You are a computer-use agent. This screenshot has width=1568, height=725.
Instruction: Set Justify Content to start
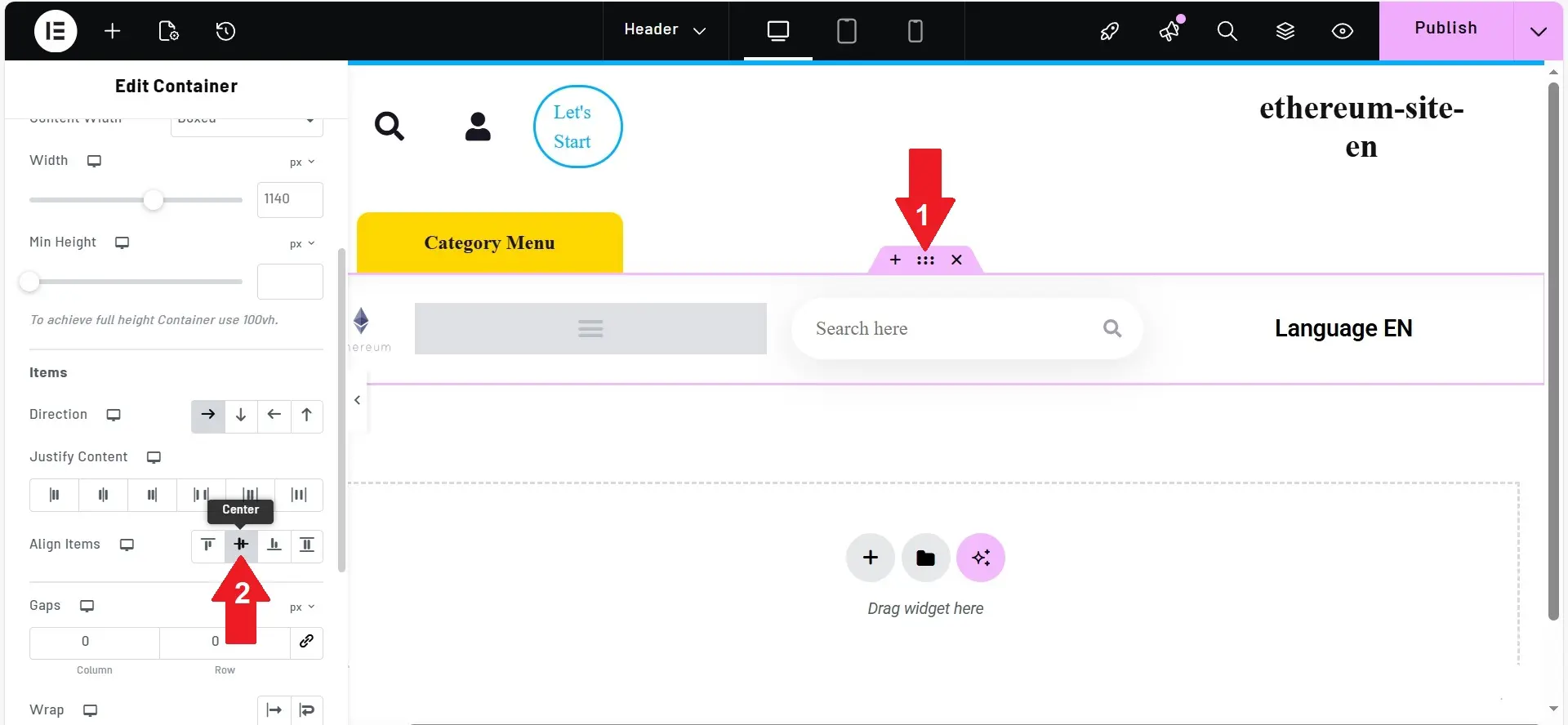pyautogui.click(x=54, y=495)
